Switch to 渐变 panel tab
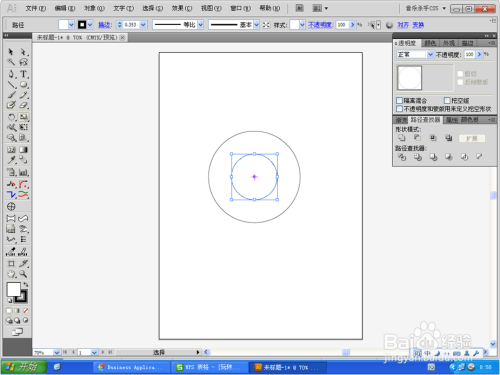500x375 pixels. point(401,120)
